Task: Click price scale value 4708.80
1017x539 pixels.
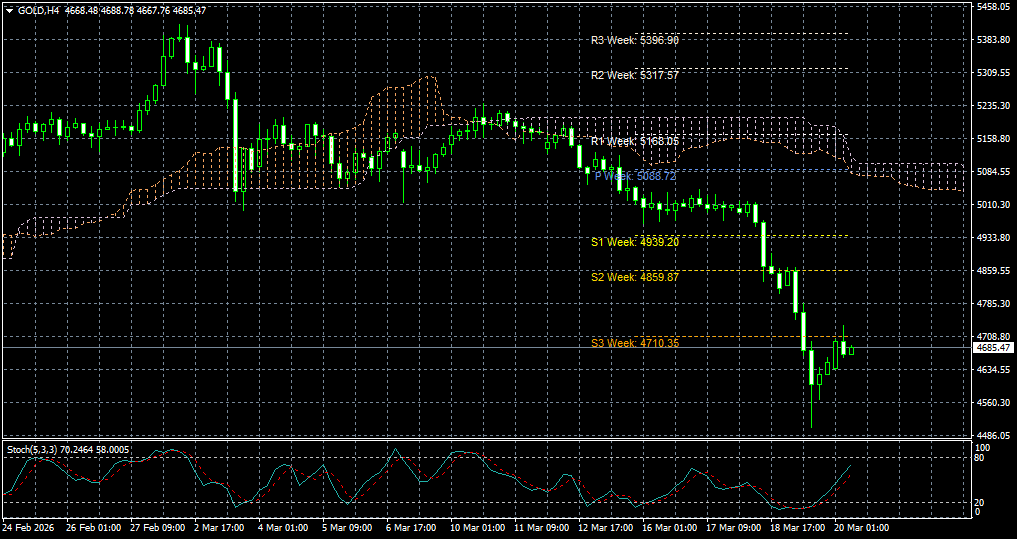Action: tap(993, 337)
